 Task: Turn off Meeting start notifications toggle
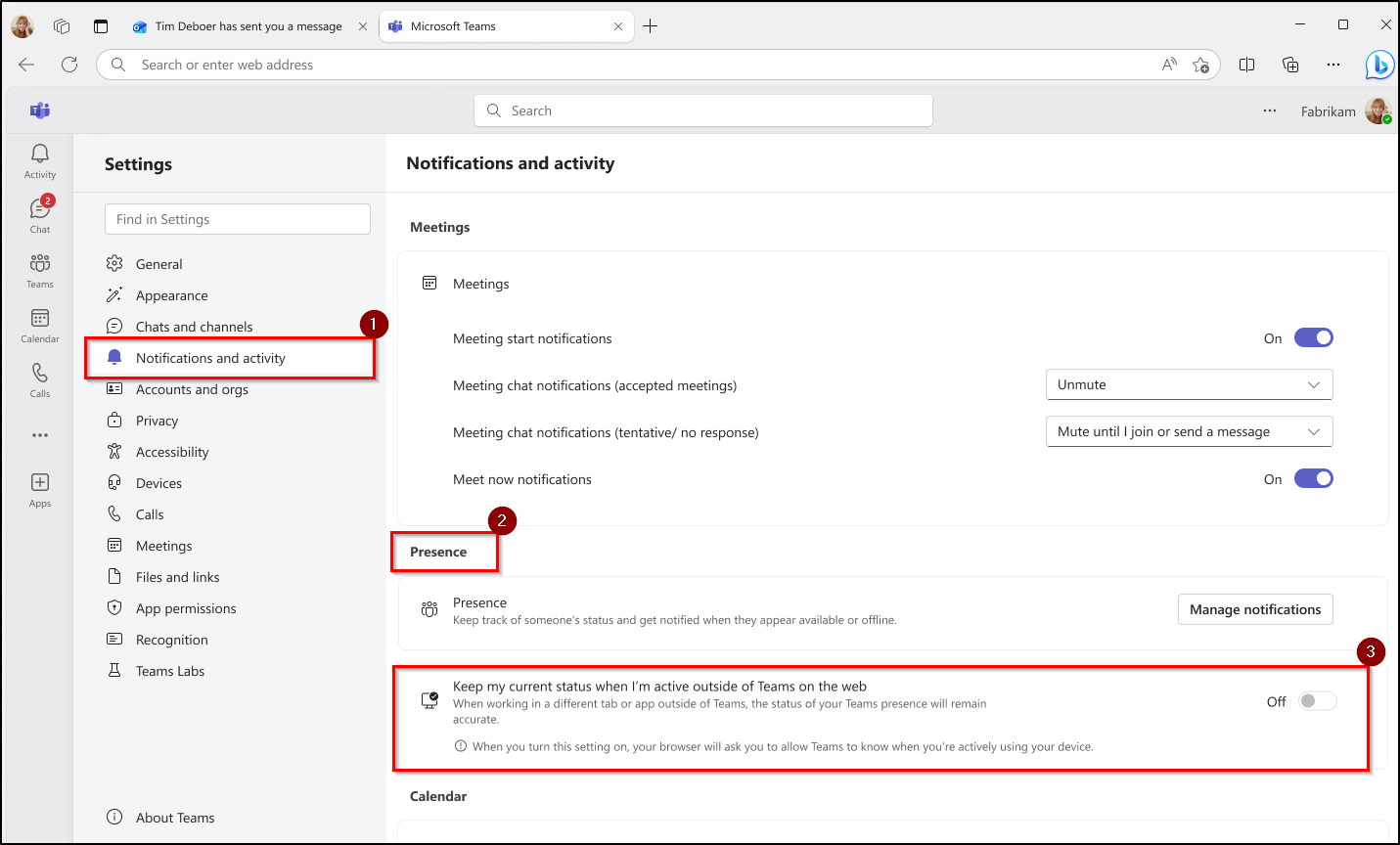point(1313,338)
